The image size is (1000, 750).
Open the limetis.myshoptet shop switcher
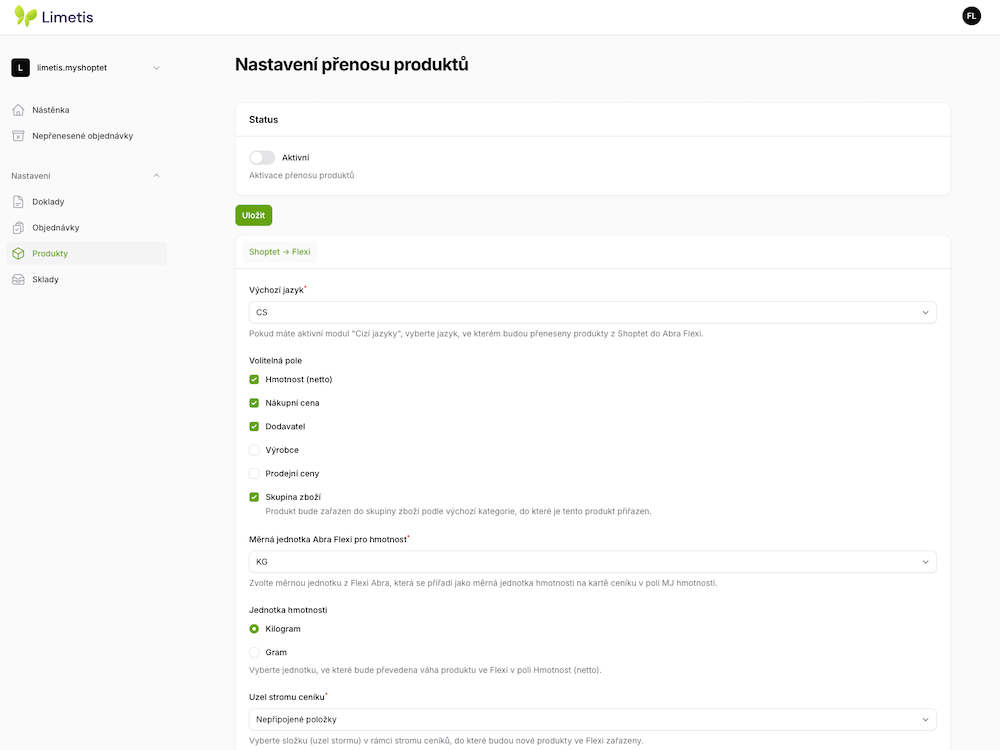(86, 68)
